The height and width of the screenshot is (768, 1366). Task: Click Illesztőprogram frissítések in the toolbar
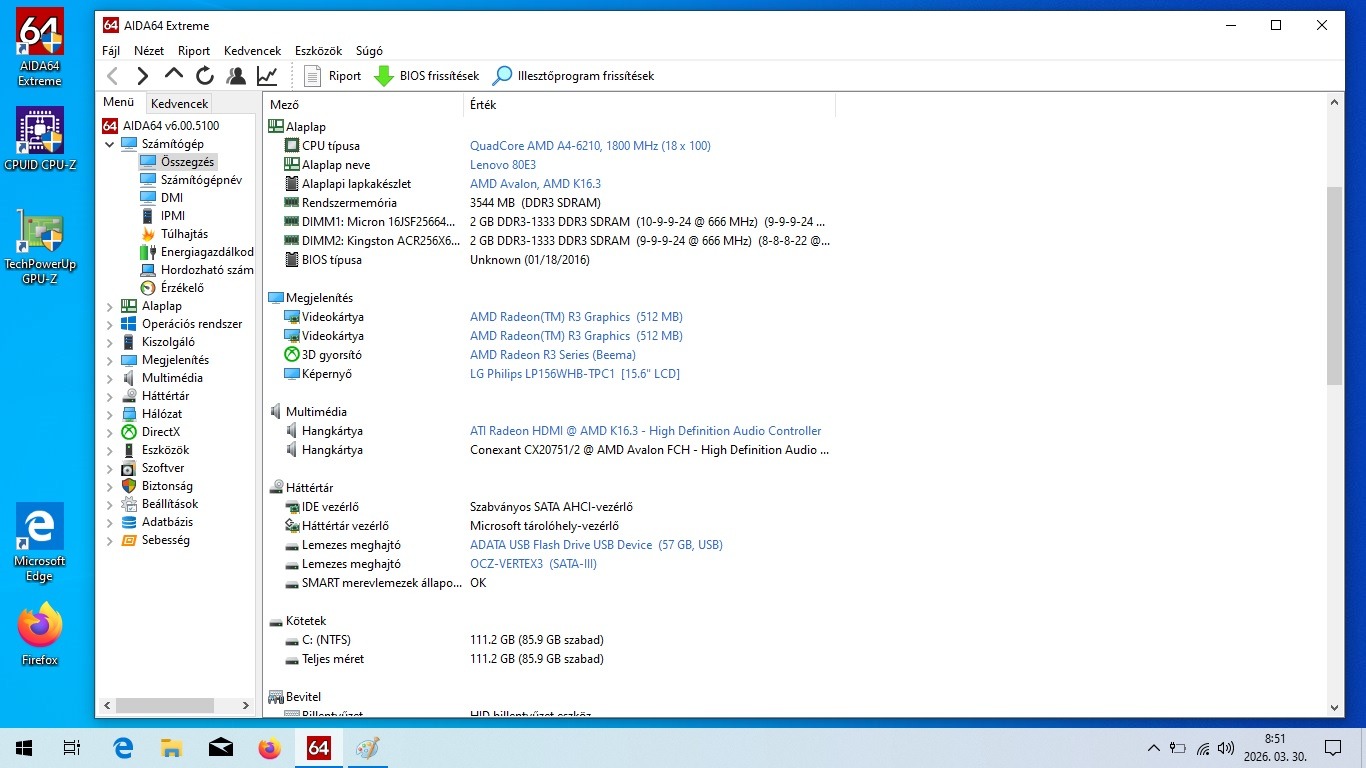point(574,76)
